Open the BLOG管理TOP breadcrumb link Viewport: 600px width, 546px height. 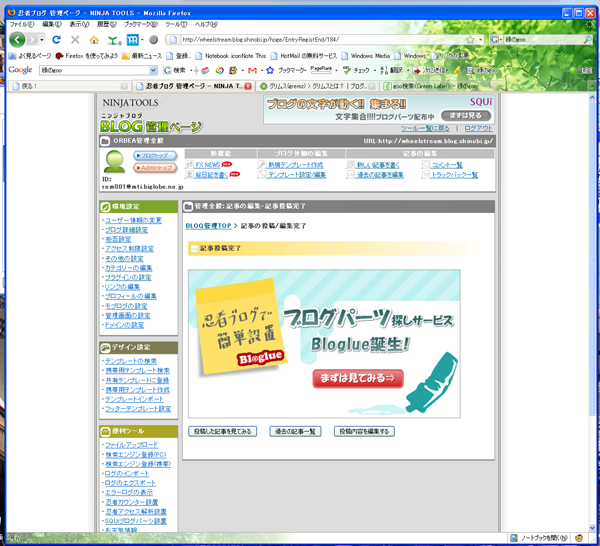coord(209,226)
